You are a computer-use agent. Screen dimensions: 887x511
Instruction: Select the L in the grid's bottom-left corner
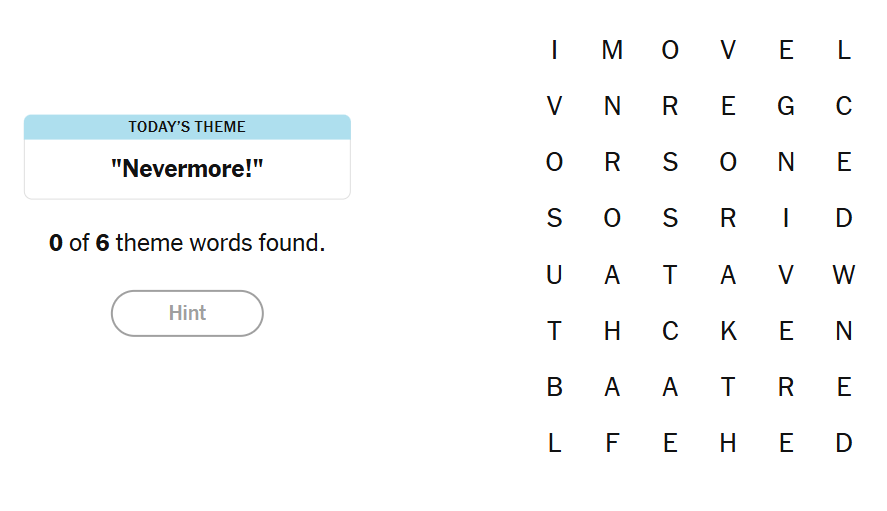coord(554,443)
